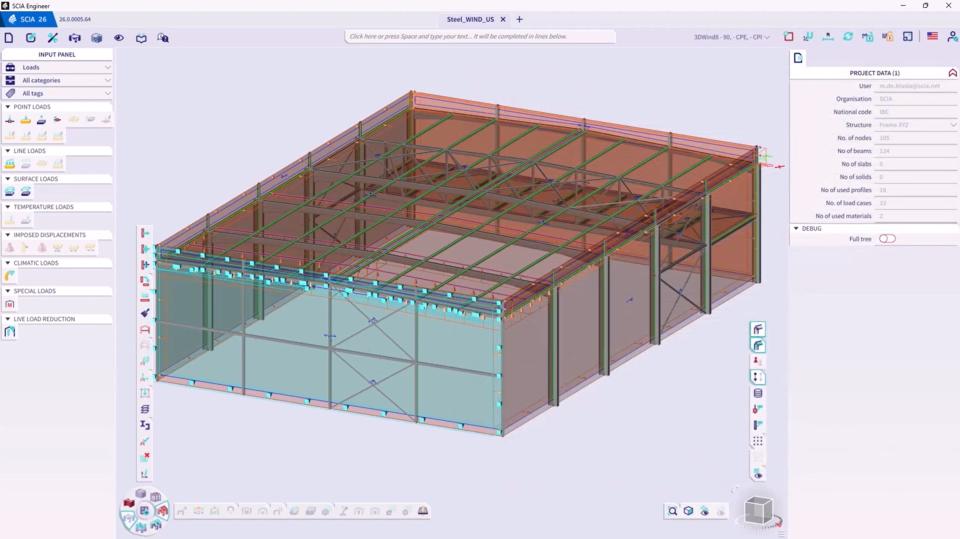Viewport: 960px width, 539px height.
Task: Click the command line text input
Action: point(480,36)
